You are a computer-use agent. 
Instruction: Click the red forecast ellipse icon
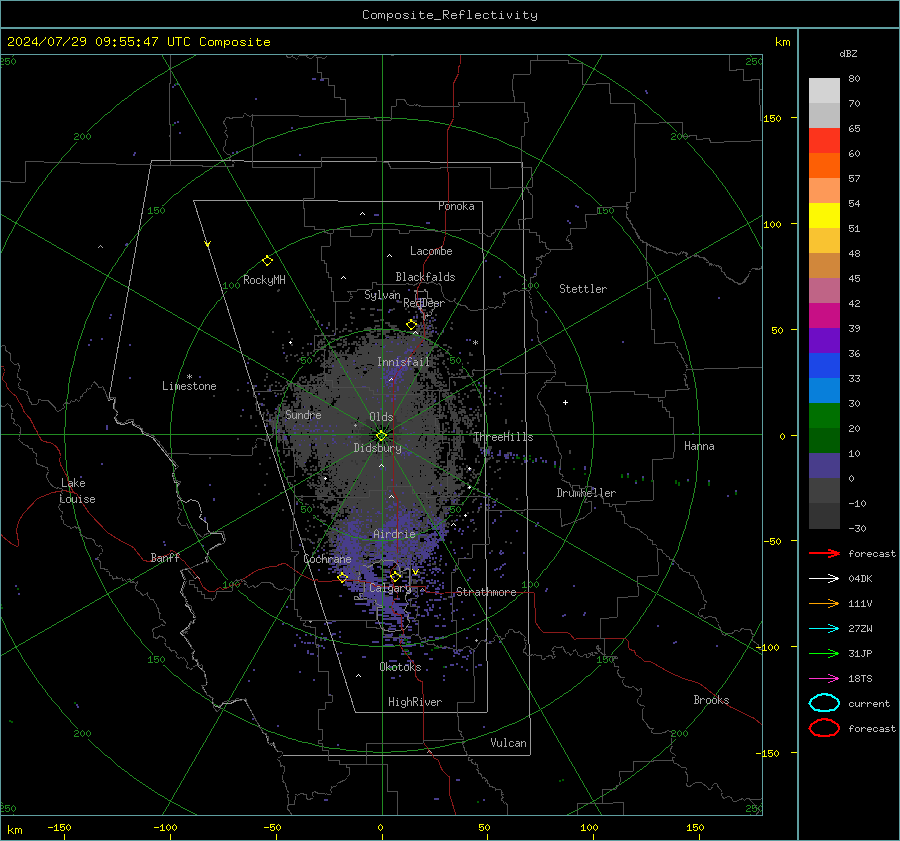coord(824,728)
